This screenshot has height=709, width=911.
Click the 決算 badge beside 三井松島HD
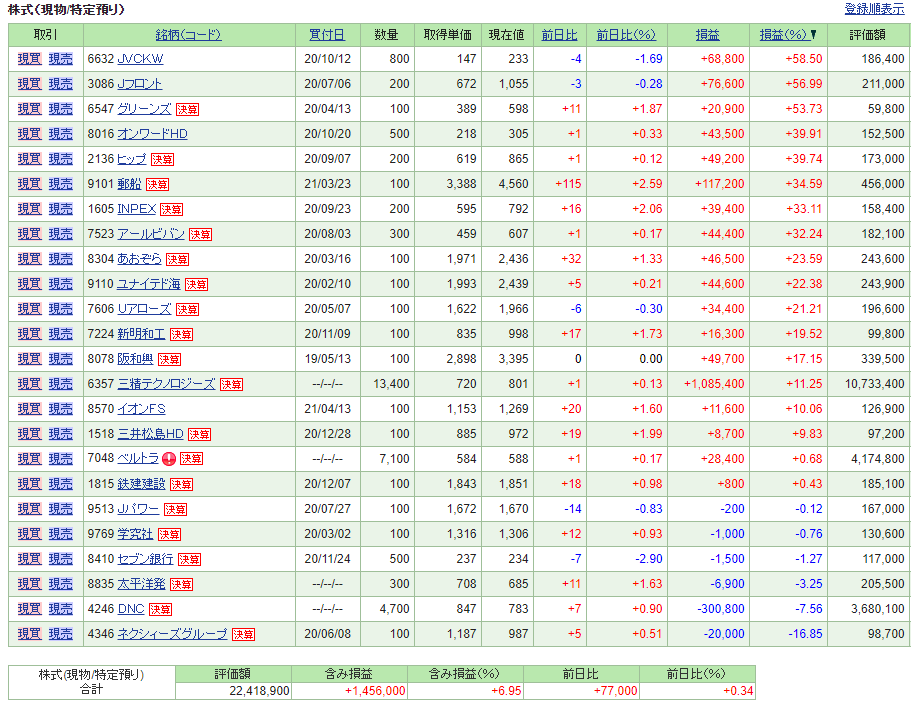(199, 434)
